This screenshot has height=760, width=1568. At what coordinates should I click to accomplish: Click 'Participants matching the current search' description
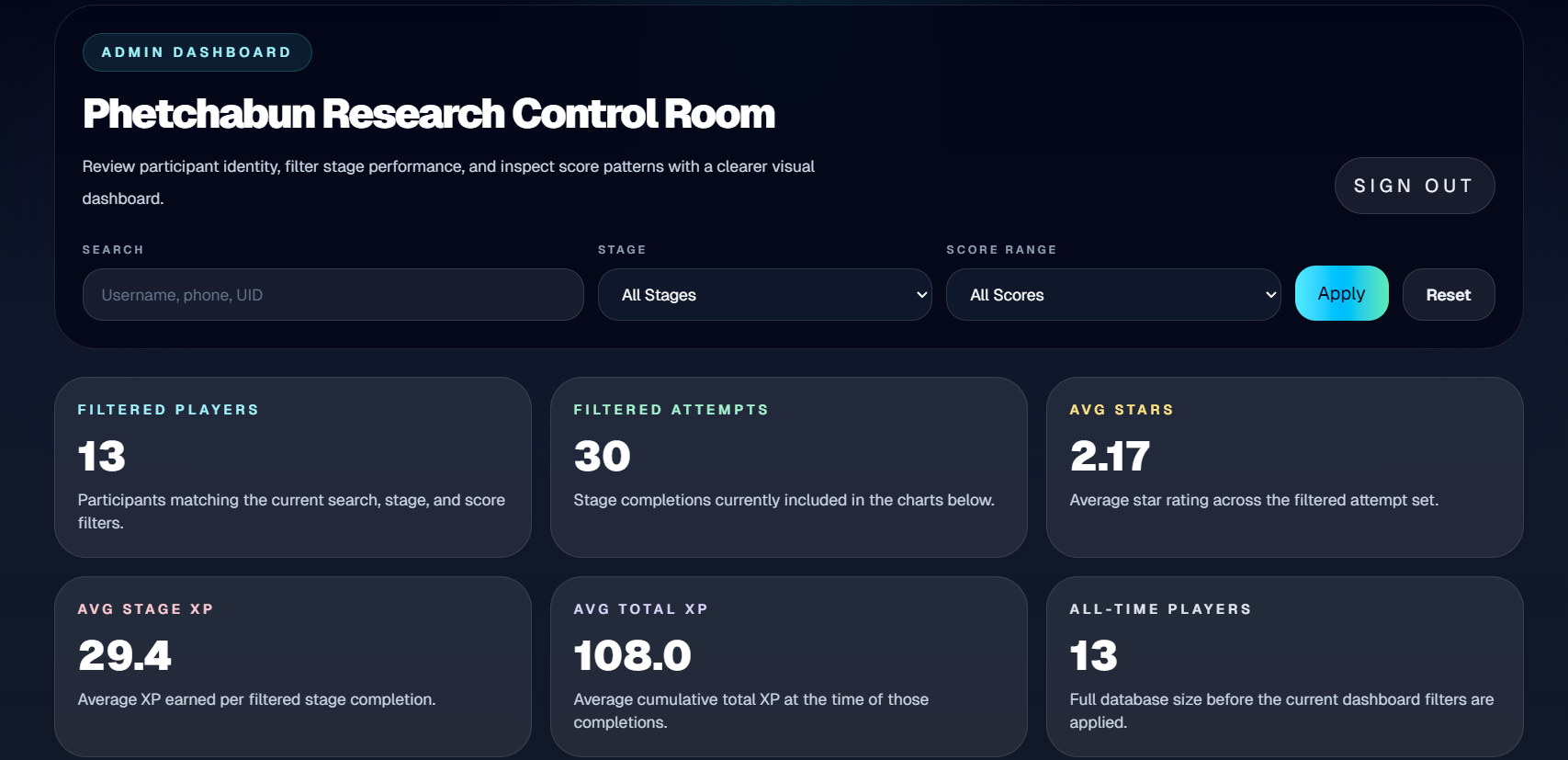pos(291,511)
